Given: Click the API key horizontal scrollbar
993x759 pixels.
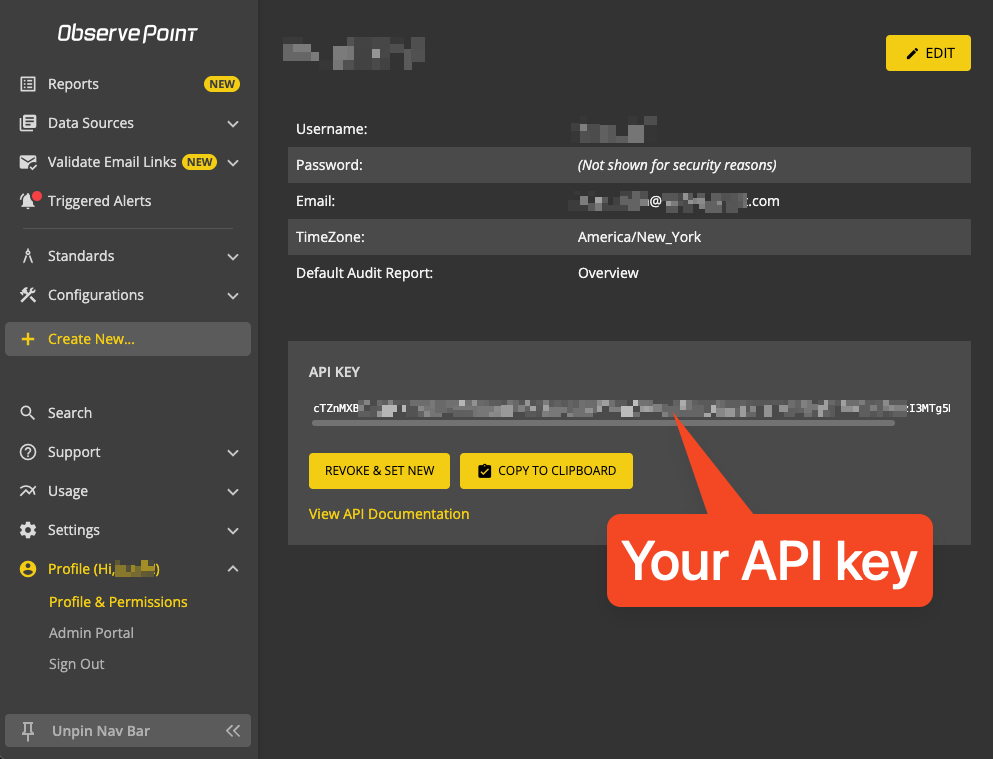Looking at the screenshot, I should 603,423.
